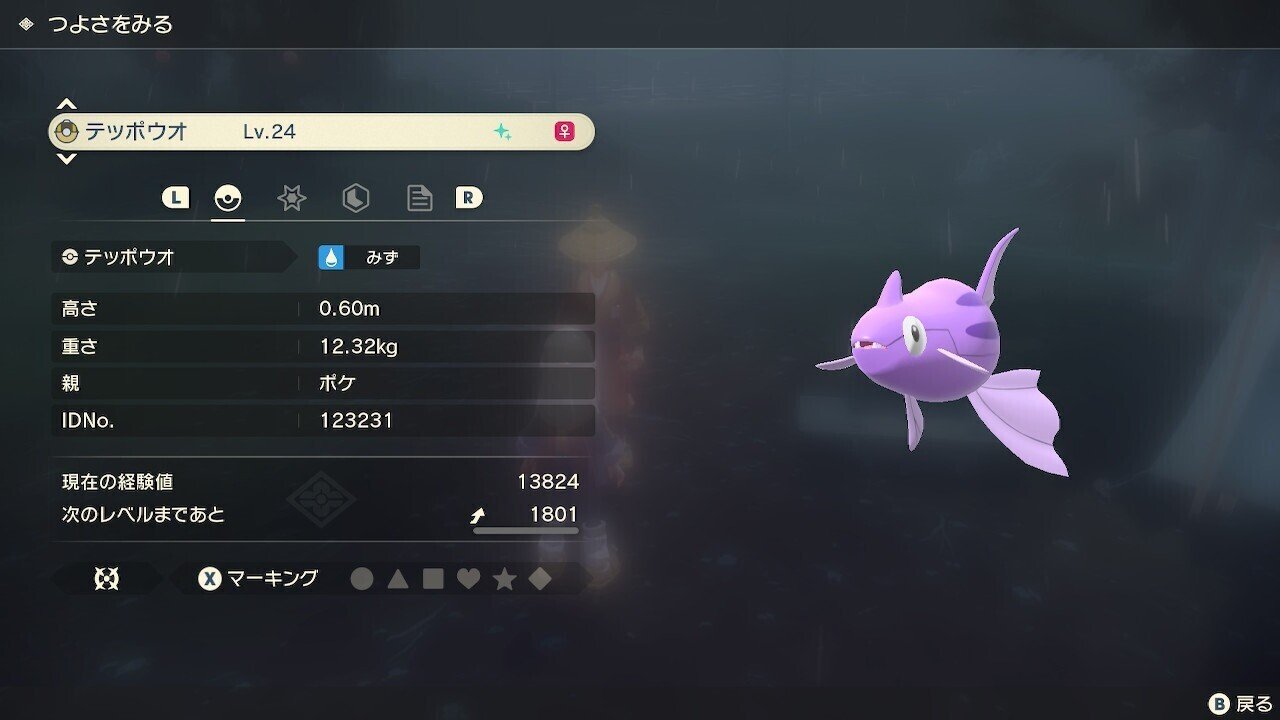The image size is (1280, 720).
Task: Switch to the star-burst stats tab
Action: point(291,198)
